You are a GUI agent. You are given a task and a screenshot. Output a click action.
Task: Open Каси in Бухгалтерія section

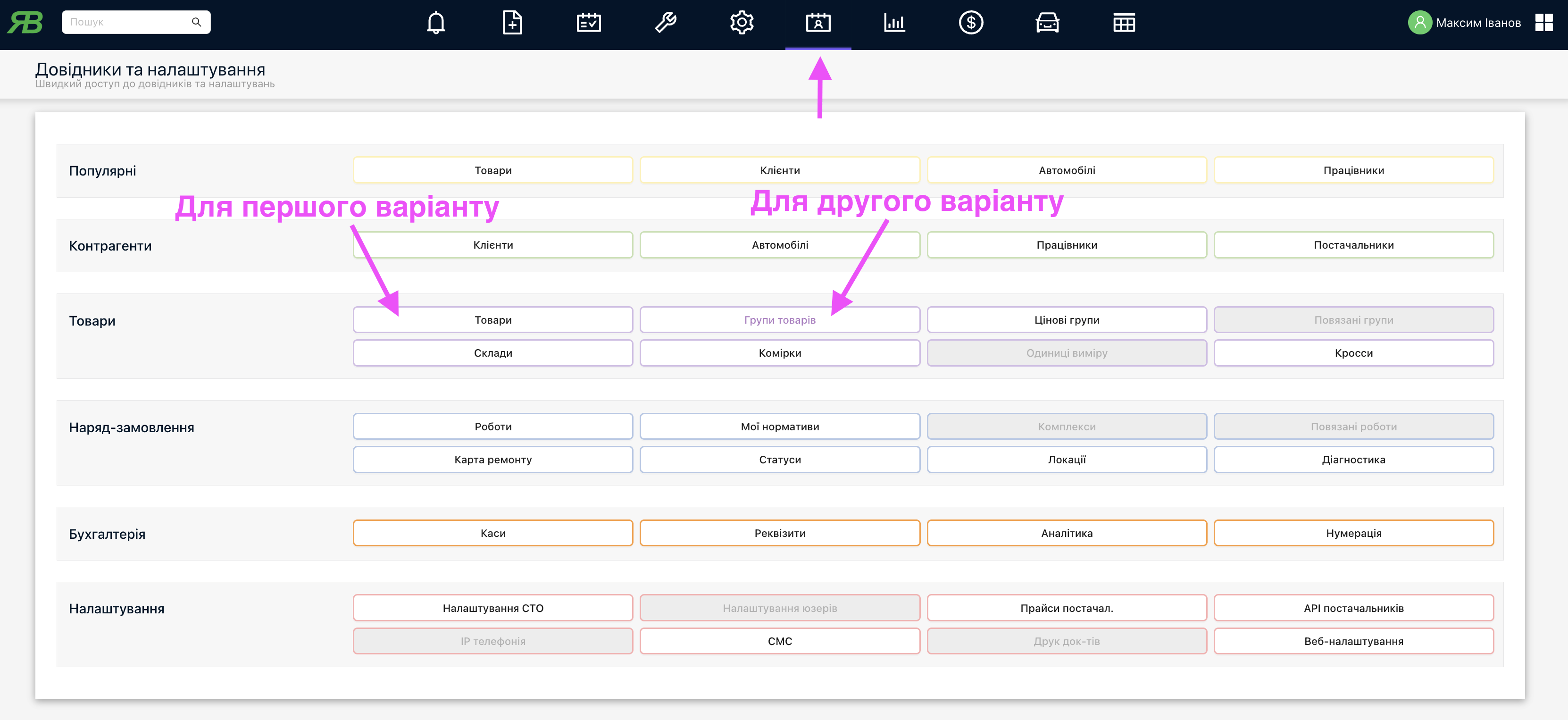coord(492,533)
